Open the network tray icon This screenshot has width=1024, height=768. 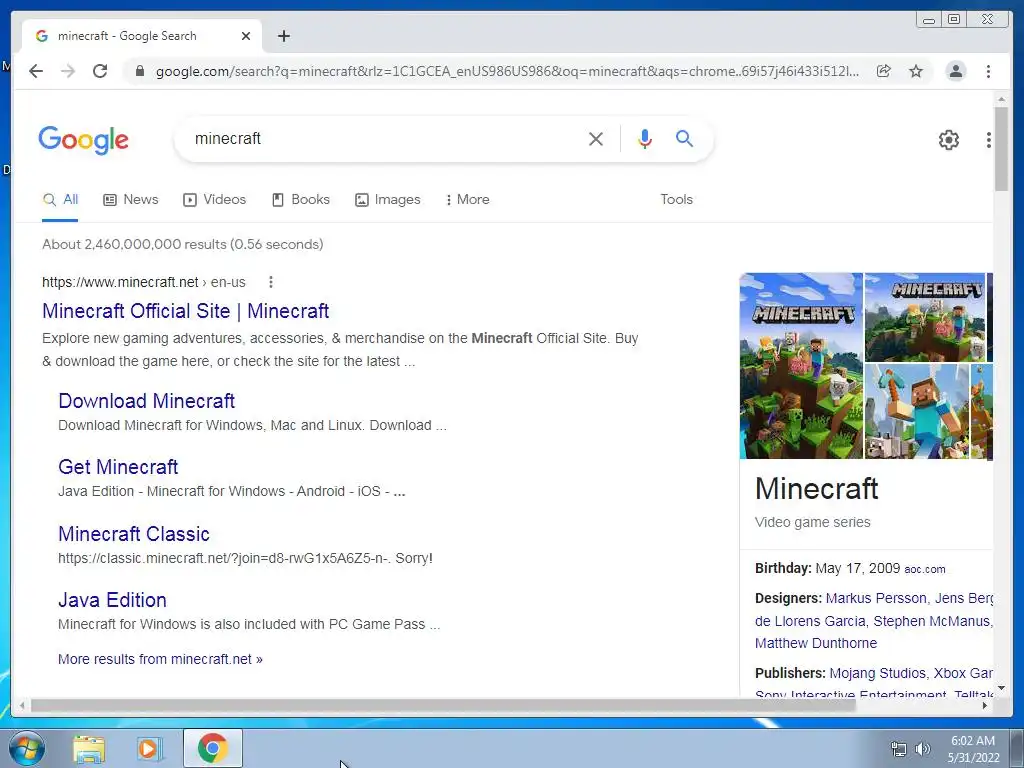click(899, 749)
